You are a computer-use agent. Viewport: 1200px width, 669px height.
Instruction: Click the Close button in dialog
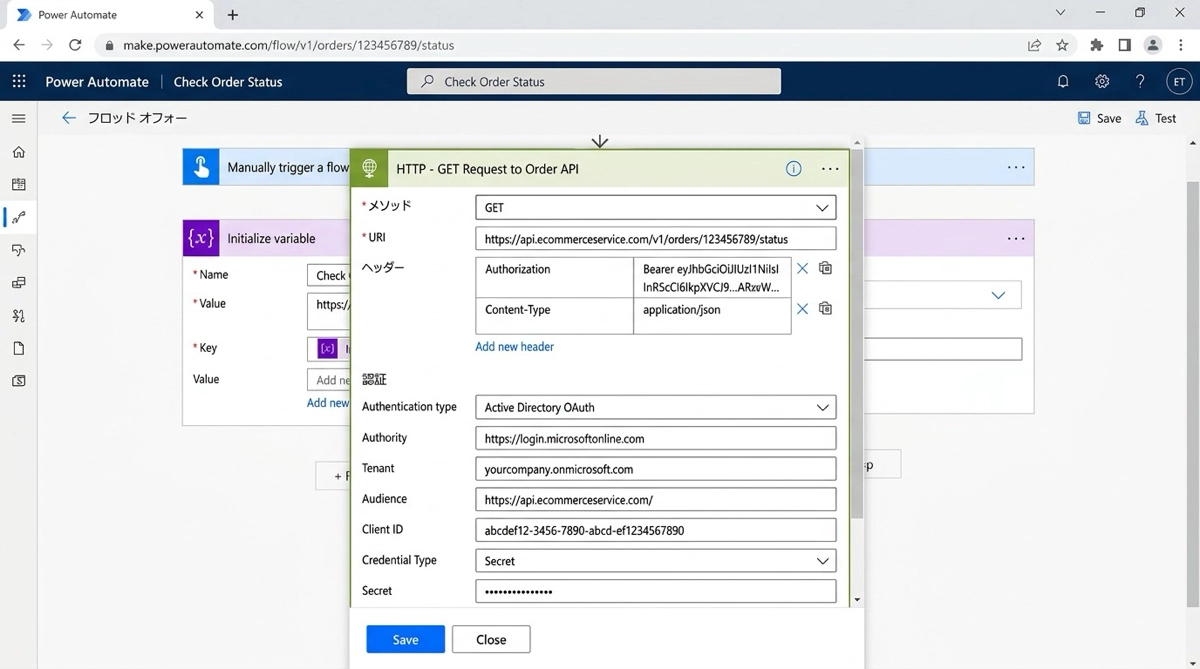pyautogui.click(x=491, y=640)
